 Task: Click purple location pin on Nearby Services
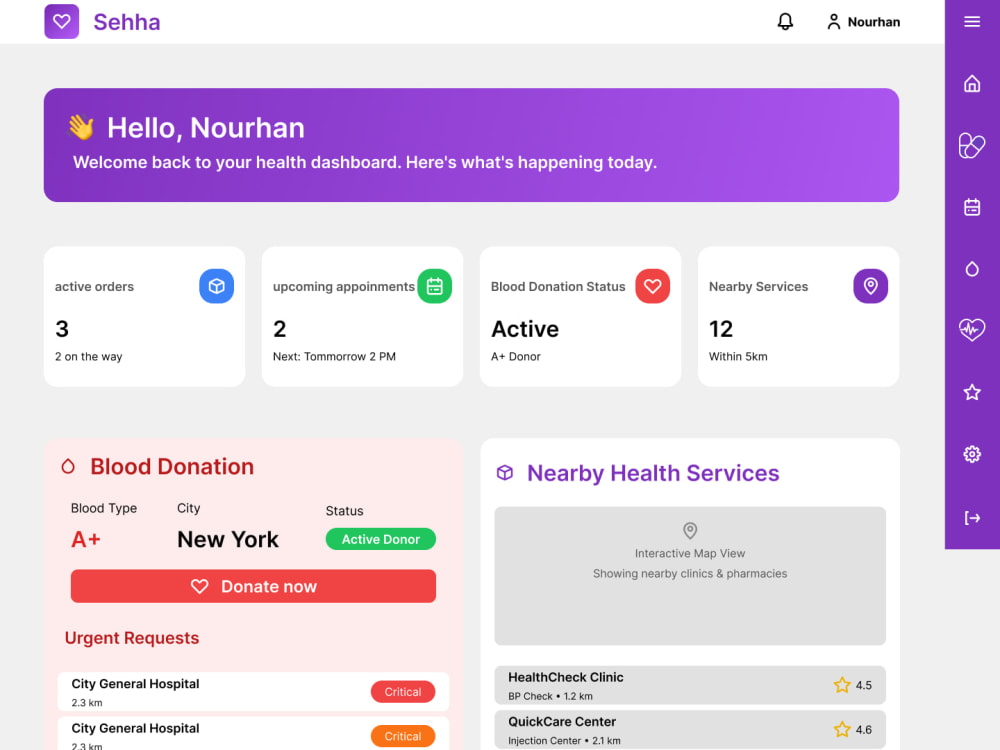click(871, 286)
